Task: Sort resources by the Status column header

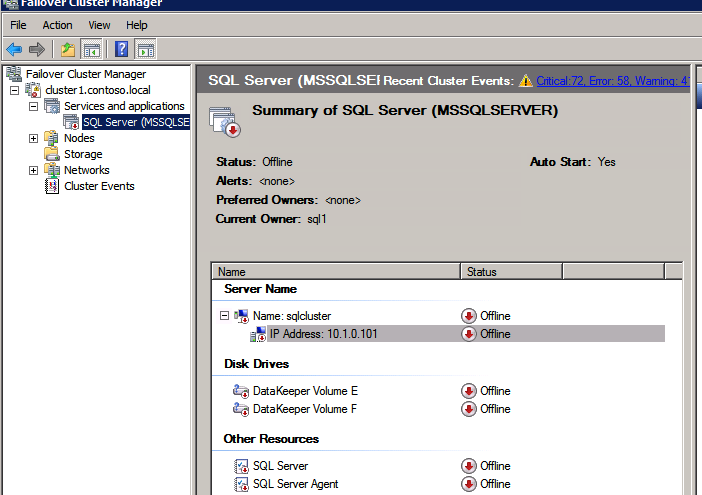Action: 511,272
